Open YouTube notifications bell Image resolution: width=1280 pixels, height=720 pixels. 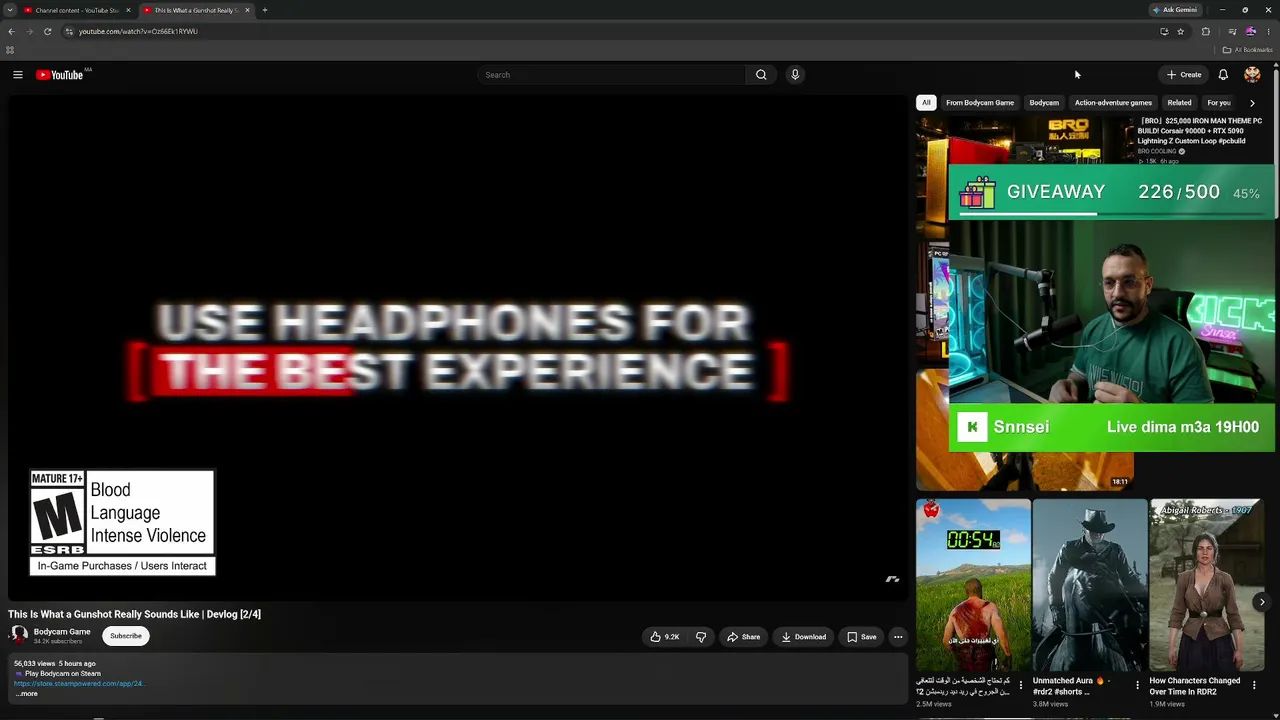click(x=1223, y=75)
